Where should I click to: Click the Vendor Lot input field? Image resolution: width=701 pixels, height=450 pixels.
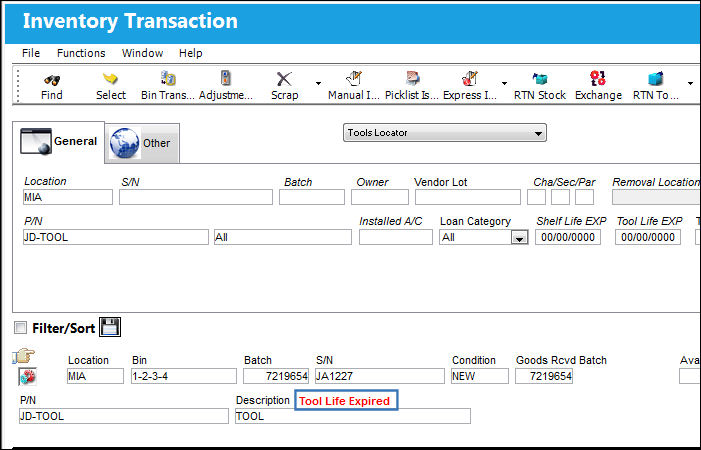(468, 197)
